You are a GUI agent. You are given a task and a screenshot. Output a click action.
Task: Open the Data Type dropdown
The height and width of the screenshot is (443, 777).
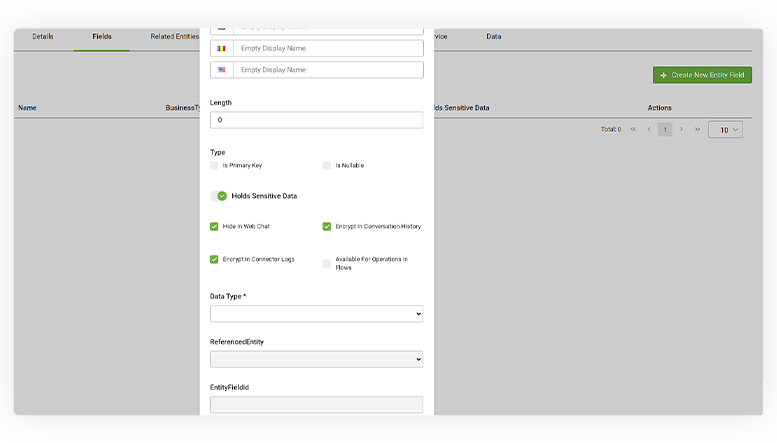pos(316,314)
